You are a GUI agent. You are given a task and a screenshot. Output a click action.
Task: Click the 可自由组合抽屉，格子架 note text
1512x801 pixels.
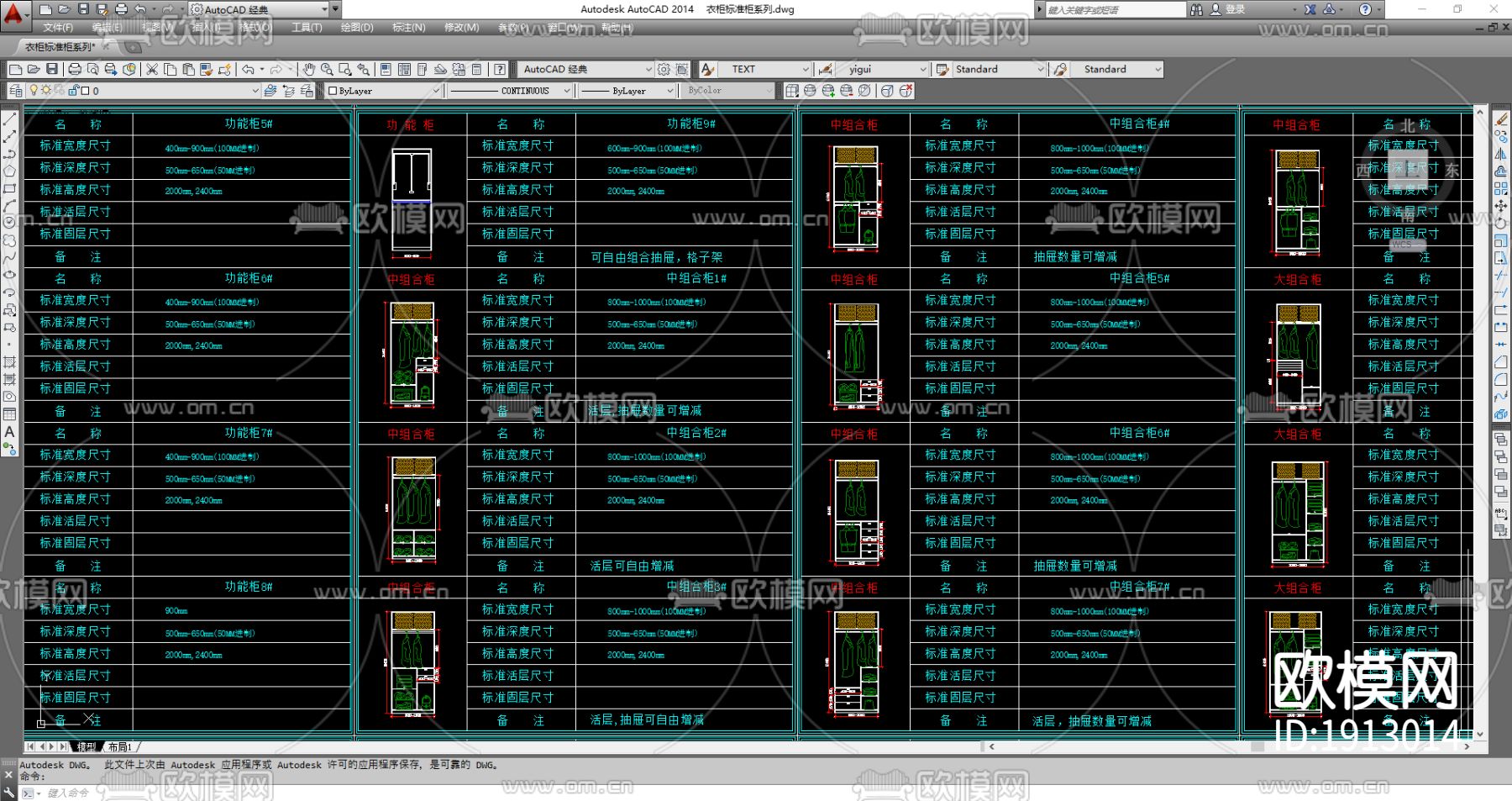pyautogui.click(x=656, y=257)
